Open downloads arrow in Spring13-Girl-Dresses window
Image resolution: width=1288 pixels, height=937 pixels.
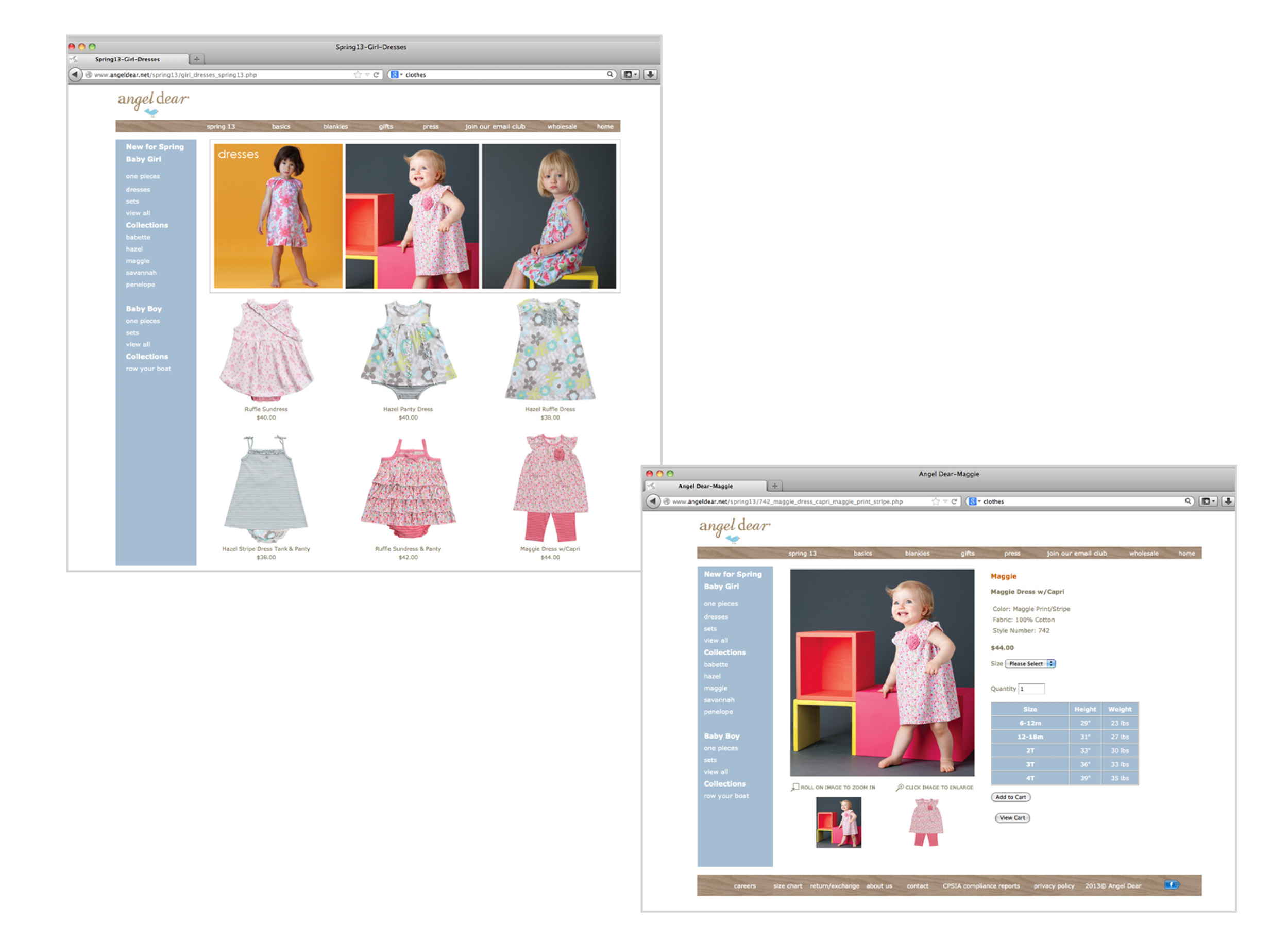pyautogui.click(x=650, y=74)
